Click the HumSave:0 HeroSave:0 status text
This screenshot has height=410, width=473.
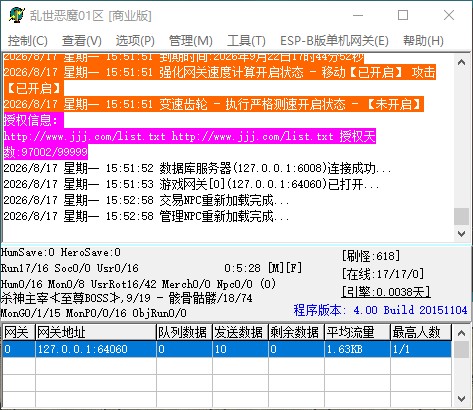pos(60,252)
